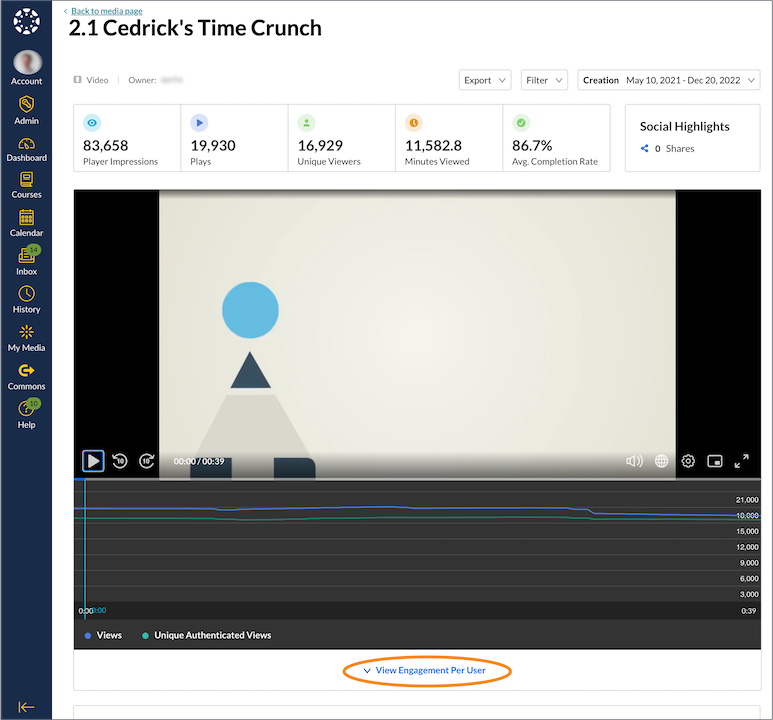Click the Social Highlights heading
This screenshot has height=720, width=773.
pyautogui.click(x=684, y=127)
